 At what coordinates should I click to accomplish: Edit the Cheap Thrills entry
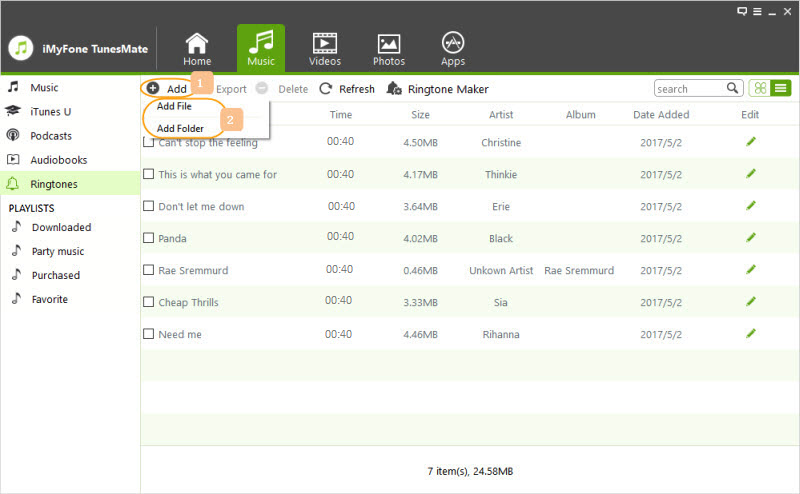click(x=751, y=302)
